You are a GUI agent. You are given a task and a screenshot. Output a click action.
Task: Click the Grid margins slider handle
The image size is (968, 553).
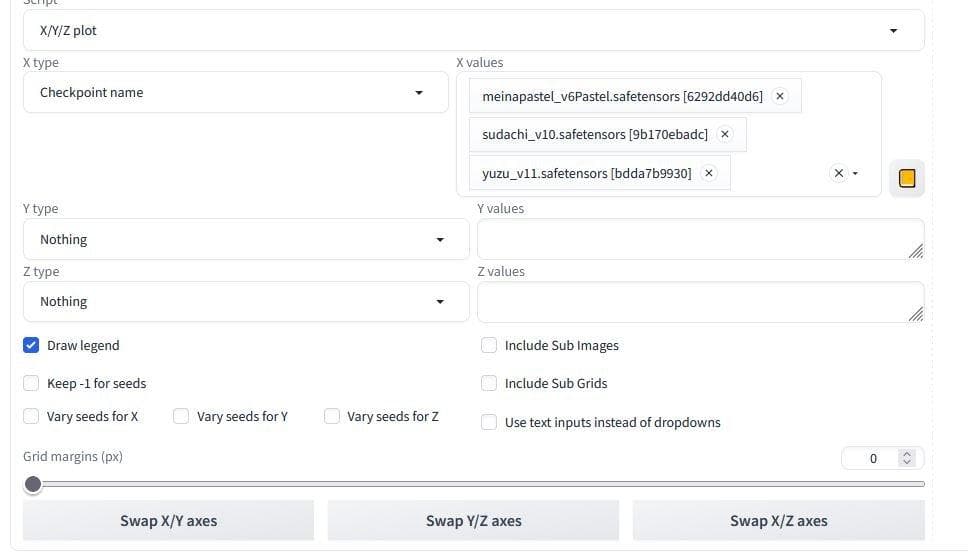point(33,484)
